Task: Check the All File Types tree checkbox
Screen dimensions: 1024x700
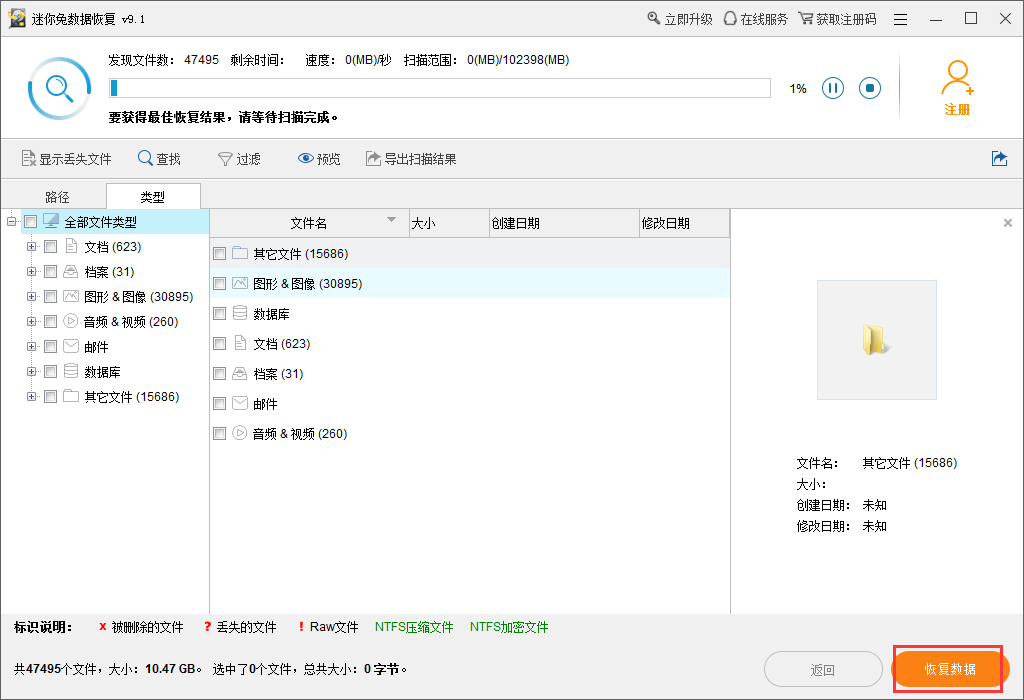Action: [30, 222]
